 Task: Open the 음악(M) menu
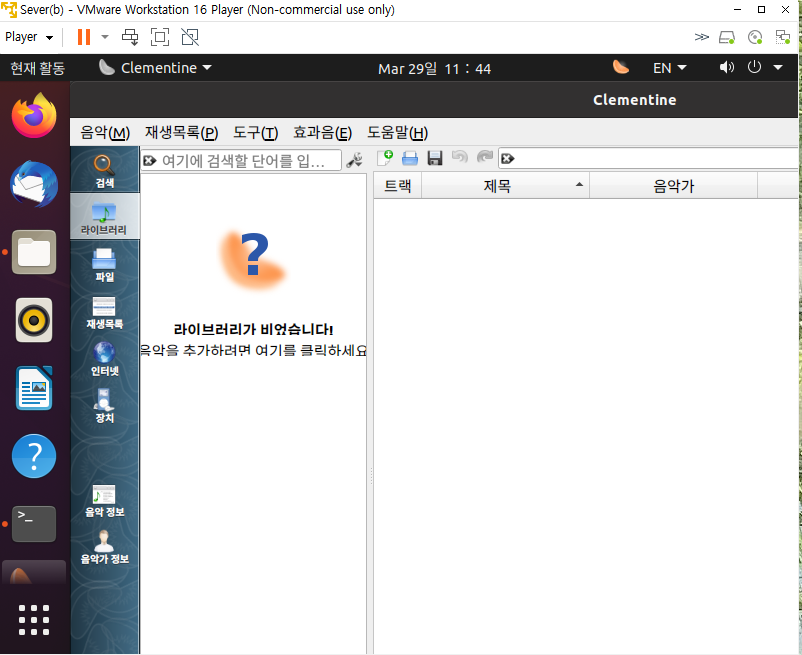(105, 133)
